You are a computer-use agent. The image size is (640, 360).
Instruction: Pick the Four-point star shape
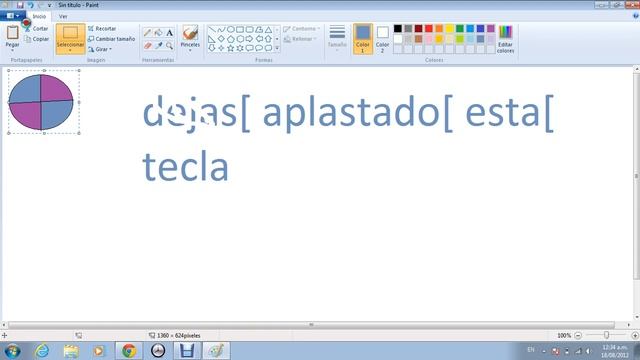pos(221,48)
